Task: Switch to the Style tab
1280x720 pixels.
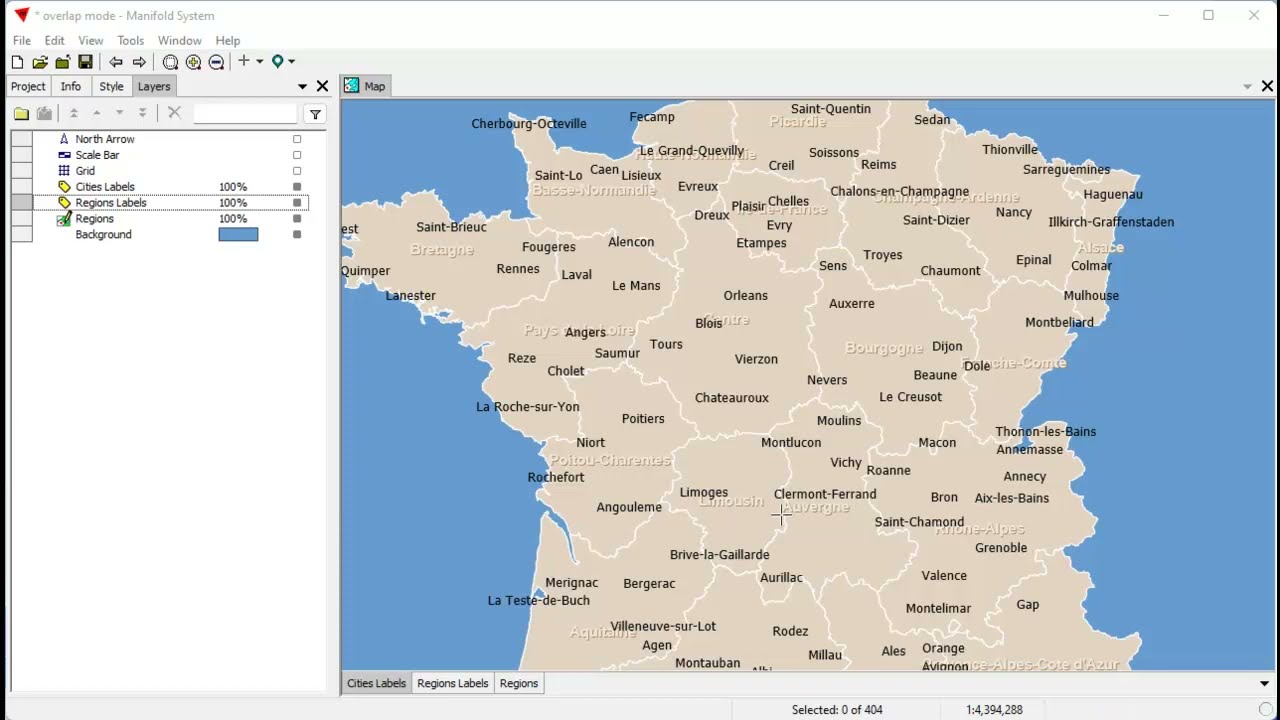Action: (111, 87)
